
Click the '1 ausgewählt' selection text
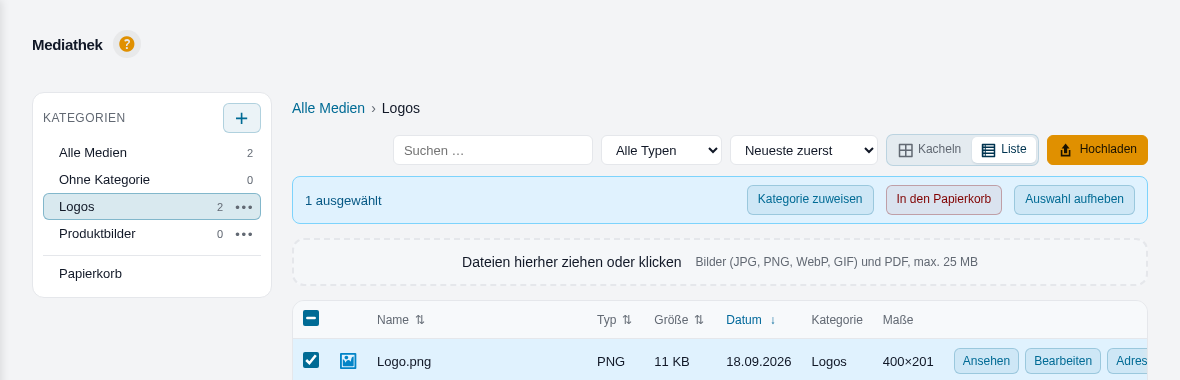pos(343,201)
